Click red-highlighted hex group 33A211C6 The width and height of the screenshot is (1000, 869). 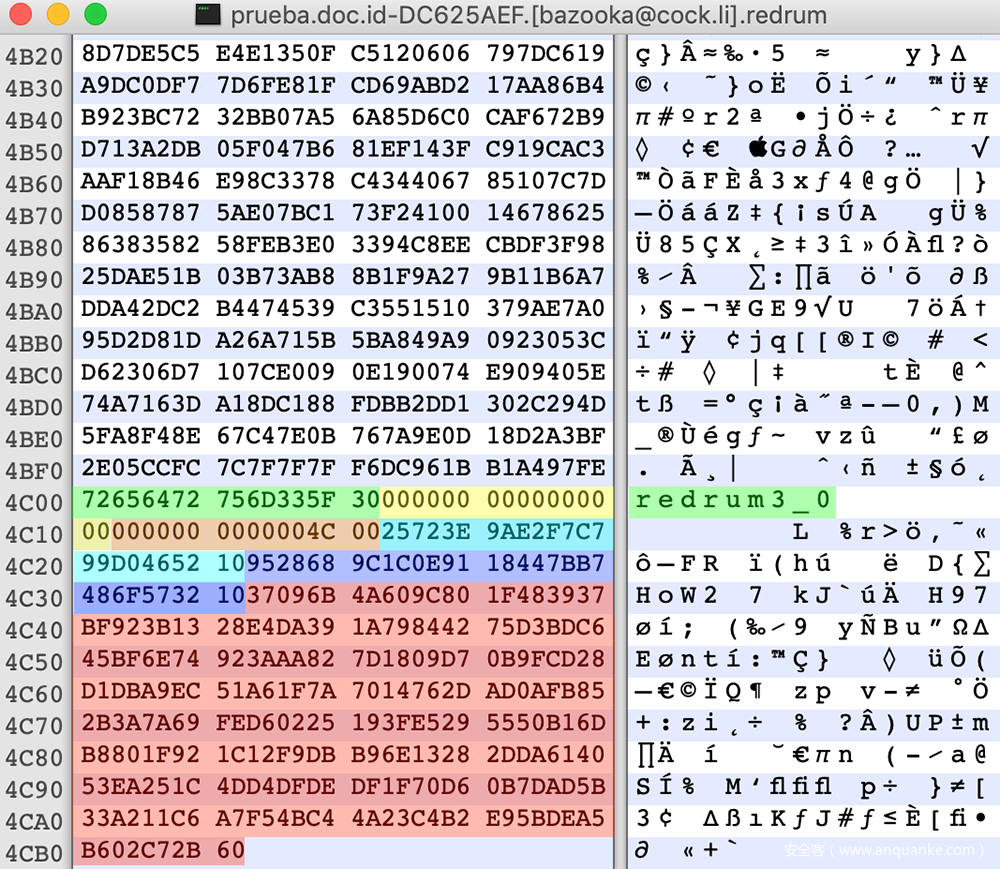click(141, 819)
